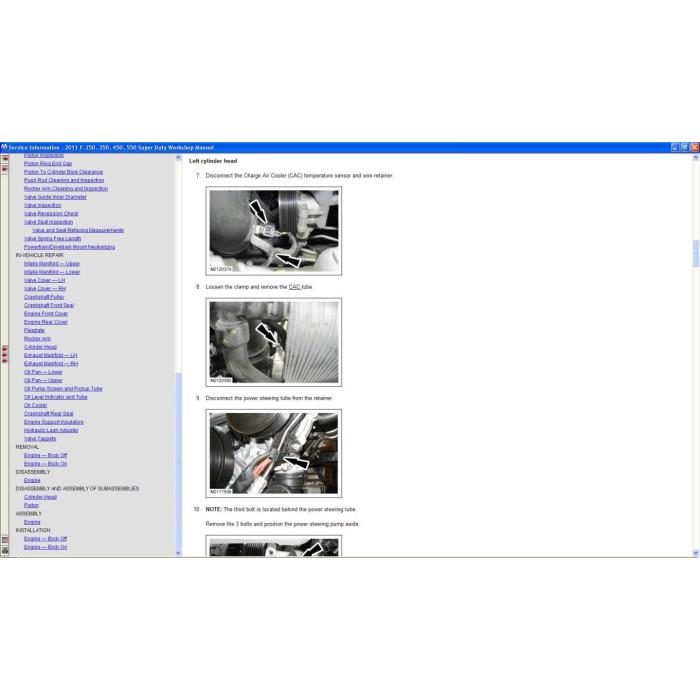Click the power steering tube photo in step 9
Screen dimensions: 700x700
point(274,453)
